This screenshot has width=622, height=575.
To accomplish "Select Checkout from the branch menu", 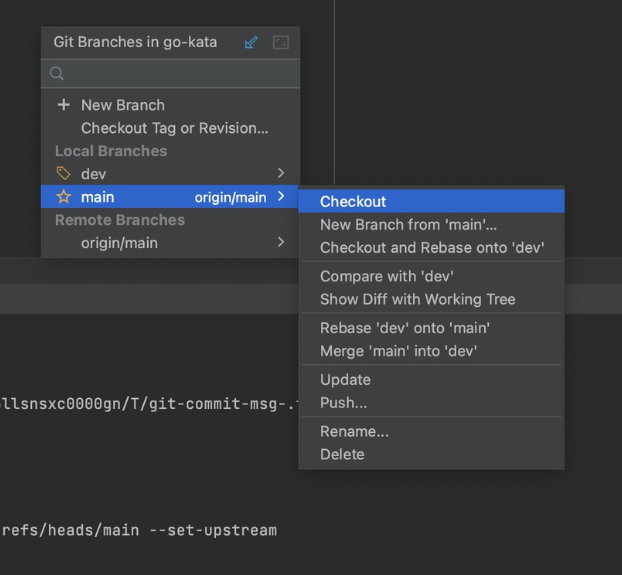I will point(353,202).
